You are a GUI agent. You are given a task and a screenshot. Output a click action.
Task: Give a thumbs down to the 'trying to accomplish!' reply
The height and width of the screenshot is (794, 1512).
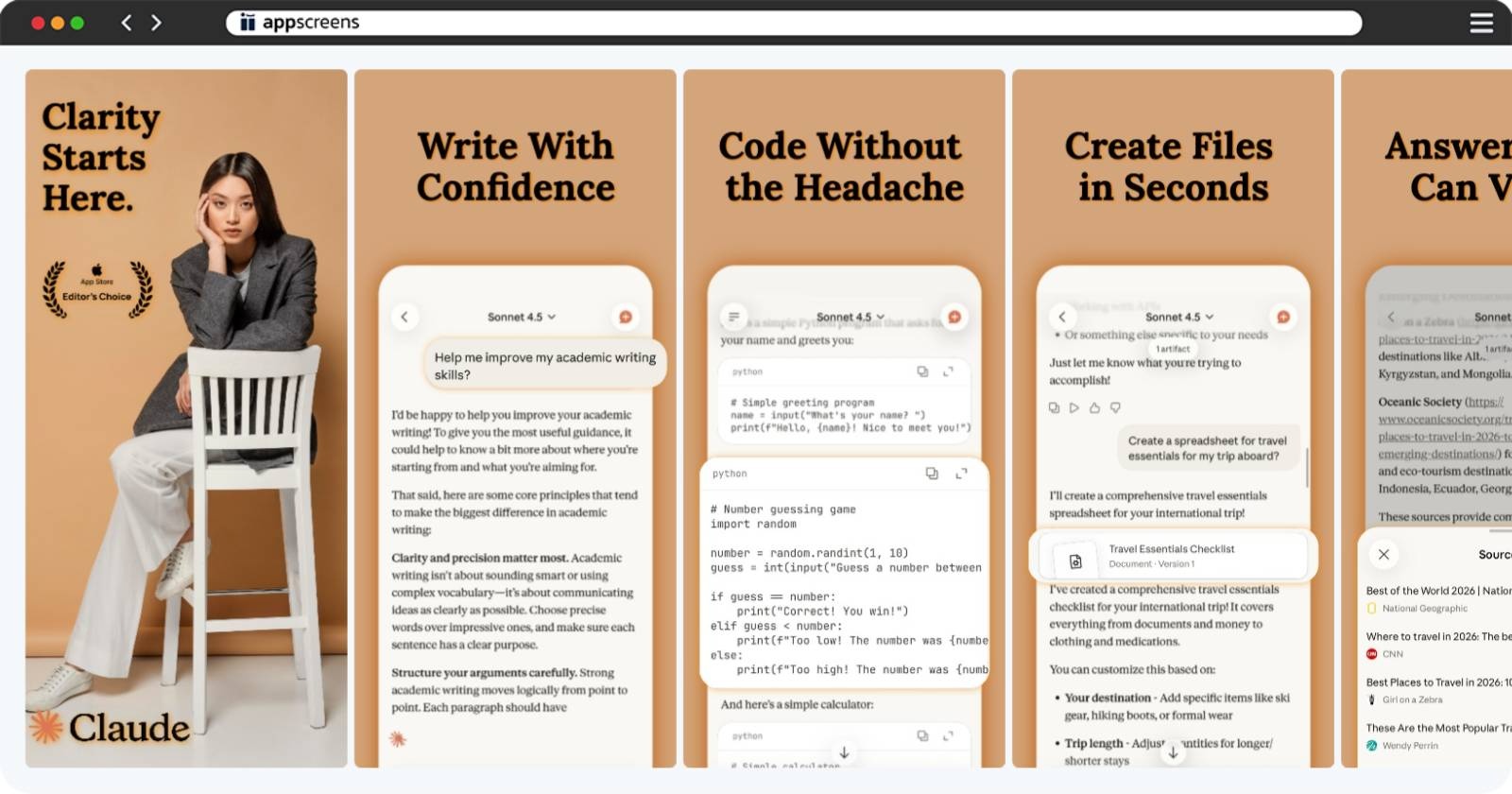click(x=1115, y=407)
